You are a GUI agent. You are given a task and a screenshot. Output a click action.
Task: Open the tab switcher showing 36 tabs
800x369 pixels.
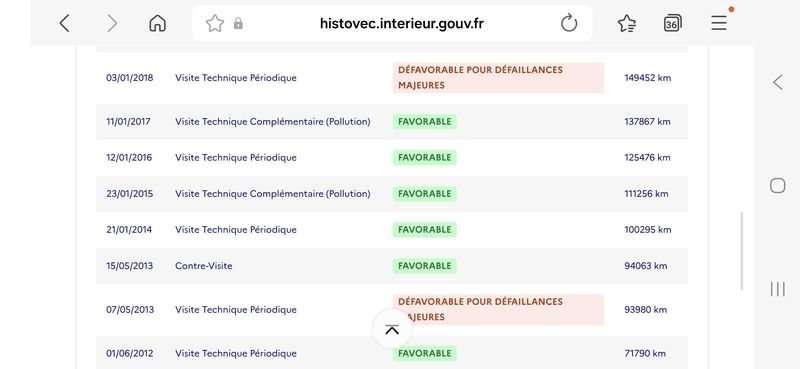(672, 23)
